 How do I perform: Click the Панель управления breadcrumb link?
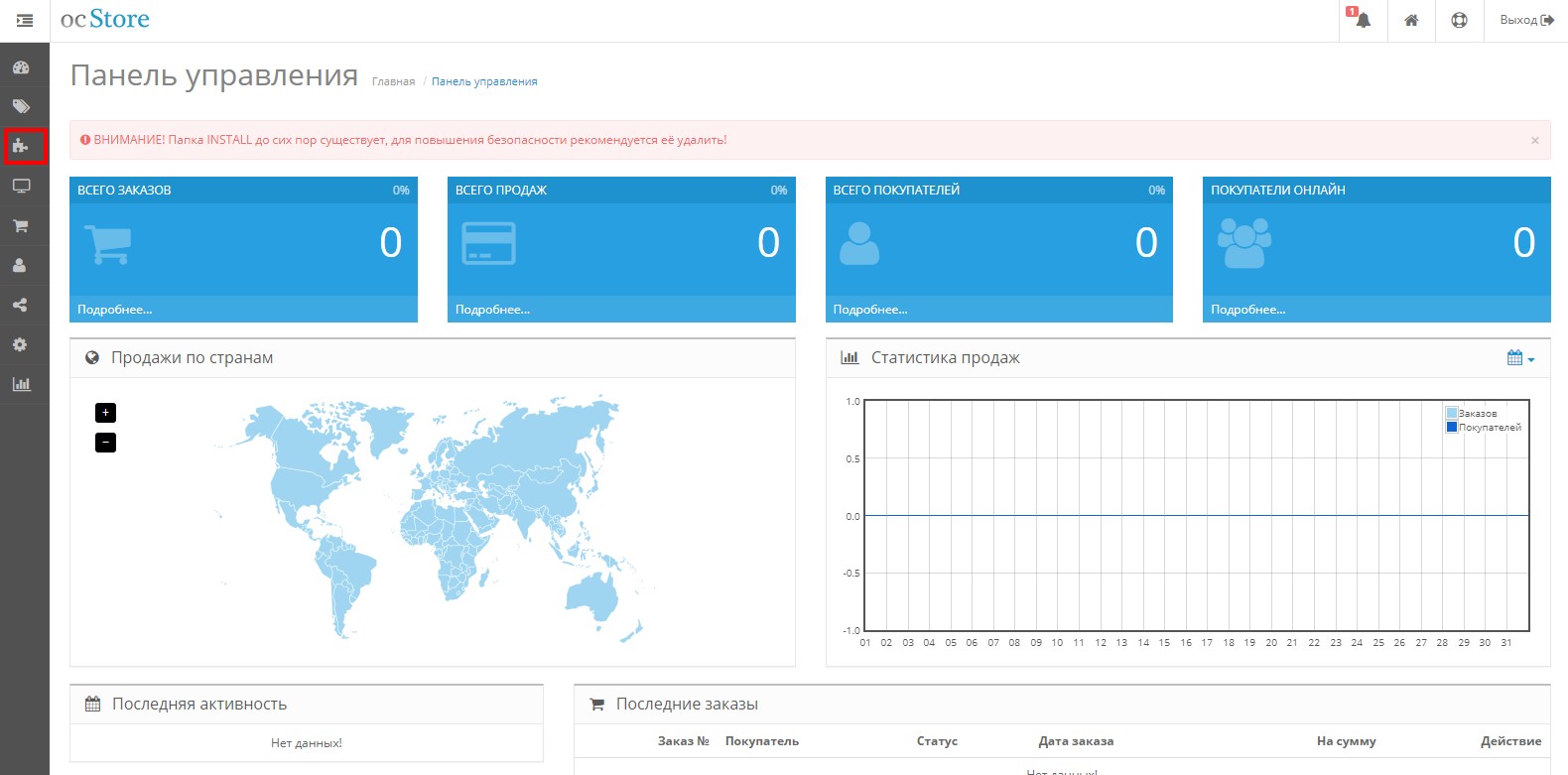click(484, 81)
